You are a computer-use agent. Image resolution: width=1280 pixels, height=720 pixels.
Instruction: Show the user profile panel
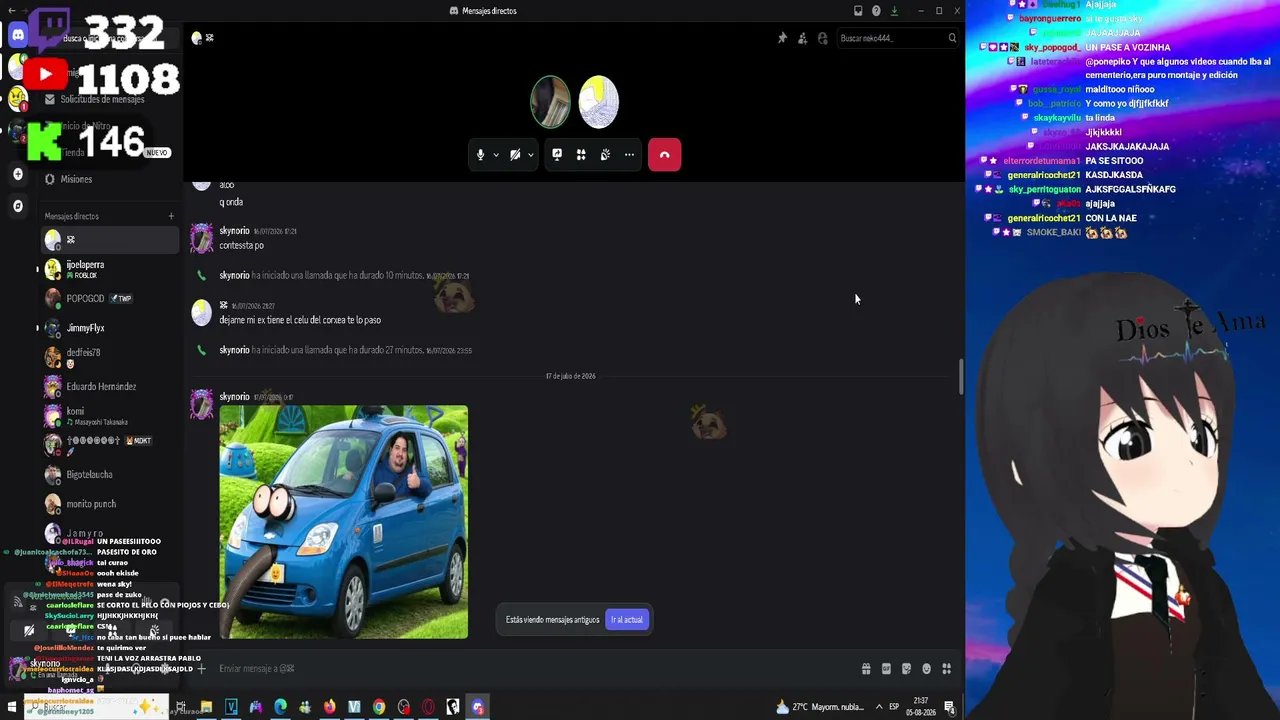[x=822, y=38]
